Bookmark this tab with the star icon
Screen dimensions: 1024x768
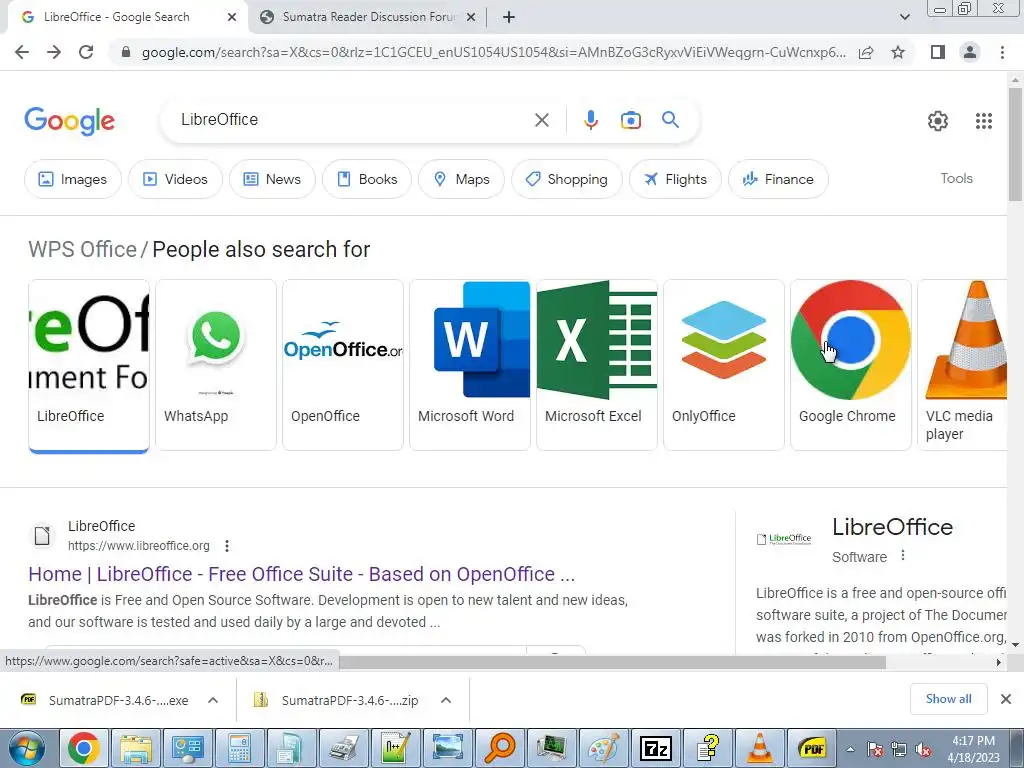pos(898,52)
